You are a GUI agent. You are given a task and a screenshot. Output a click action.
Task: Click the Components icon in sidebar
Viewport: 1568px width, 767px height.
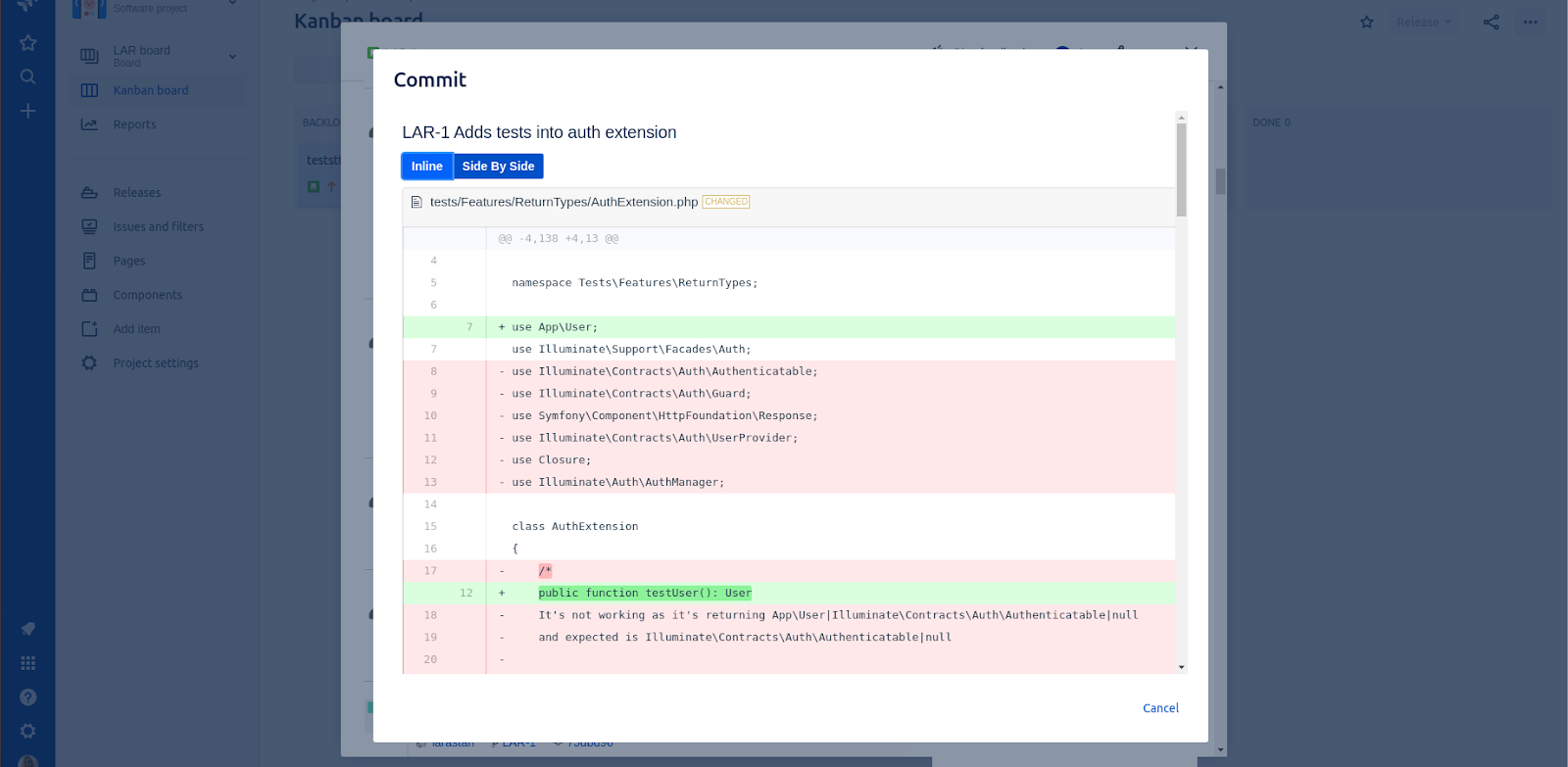[89, 295]
